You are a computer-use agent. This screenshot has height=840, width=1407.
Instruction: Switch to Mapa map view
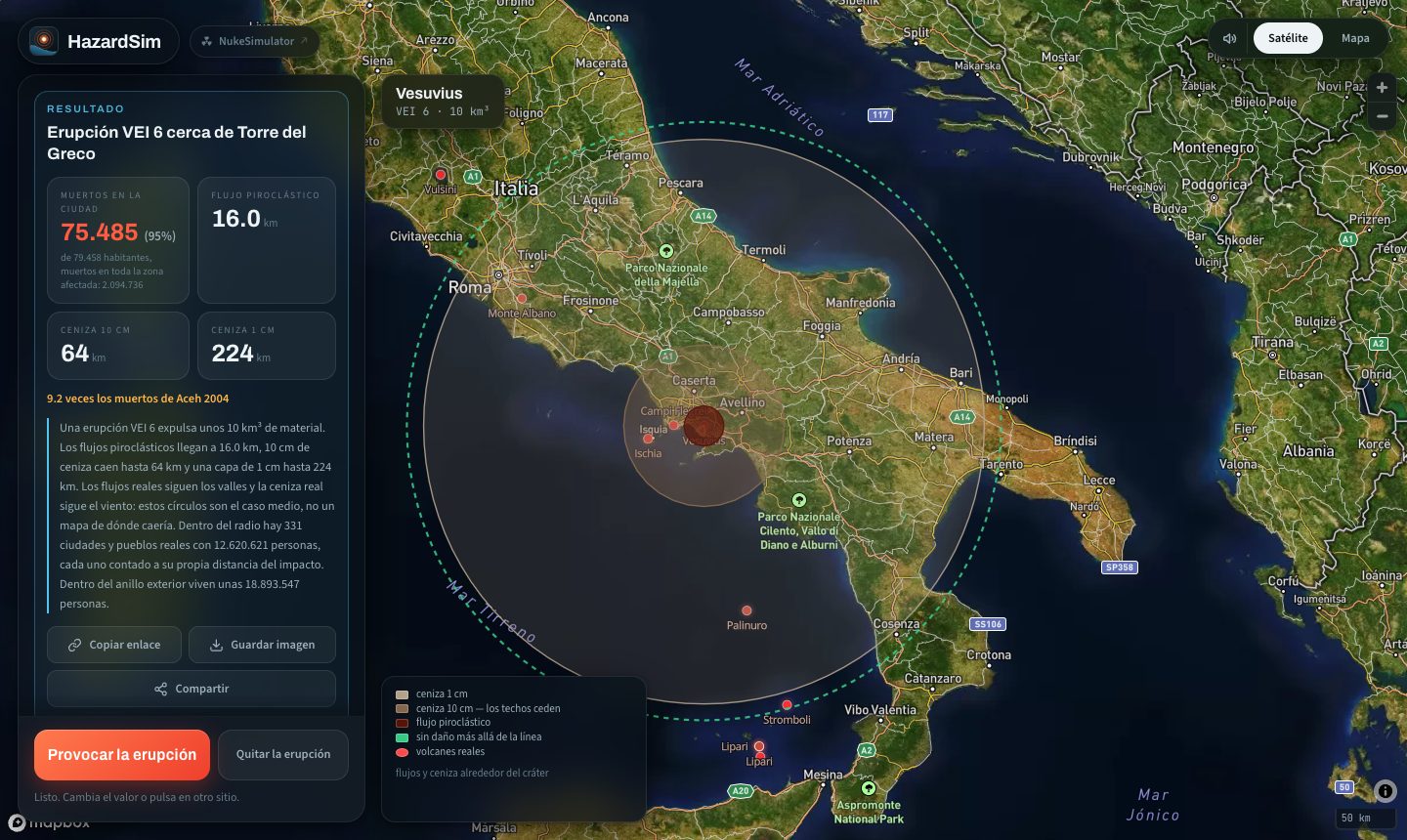tap(1355, 38)
